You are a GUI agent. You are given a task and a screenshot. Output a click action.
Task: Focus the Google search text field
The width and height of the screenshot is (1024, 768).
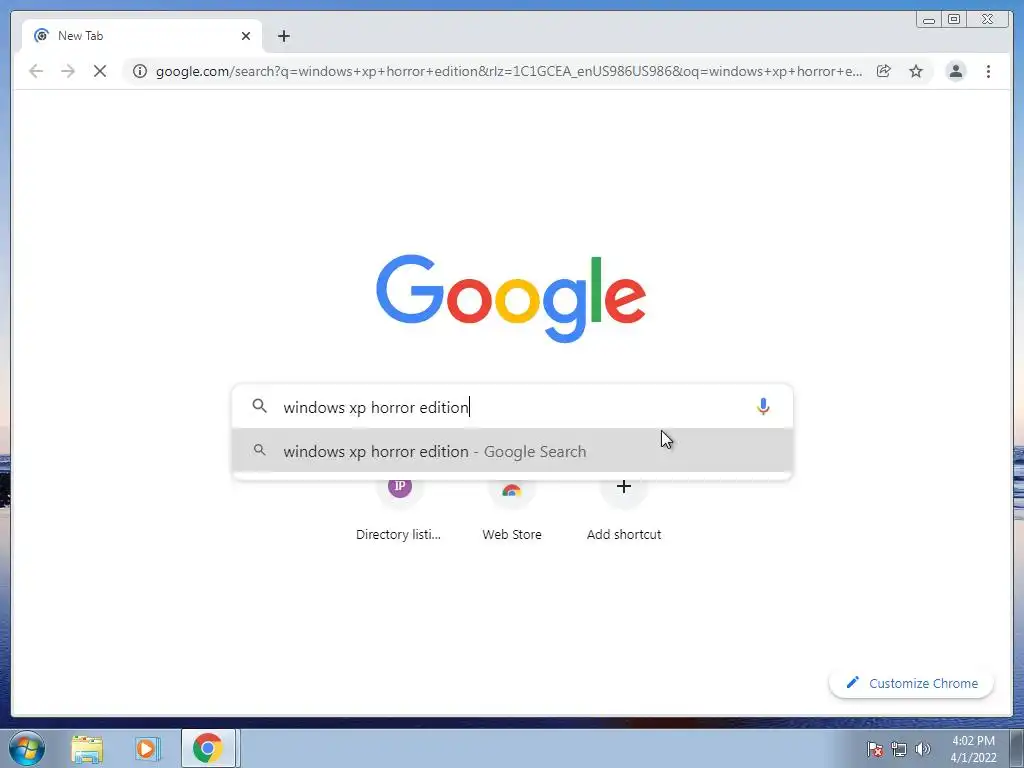click(513, 407)
